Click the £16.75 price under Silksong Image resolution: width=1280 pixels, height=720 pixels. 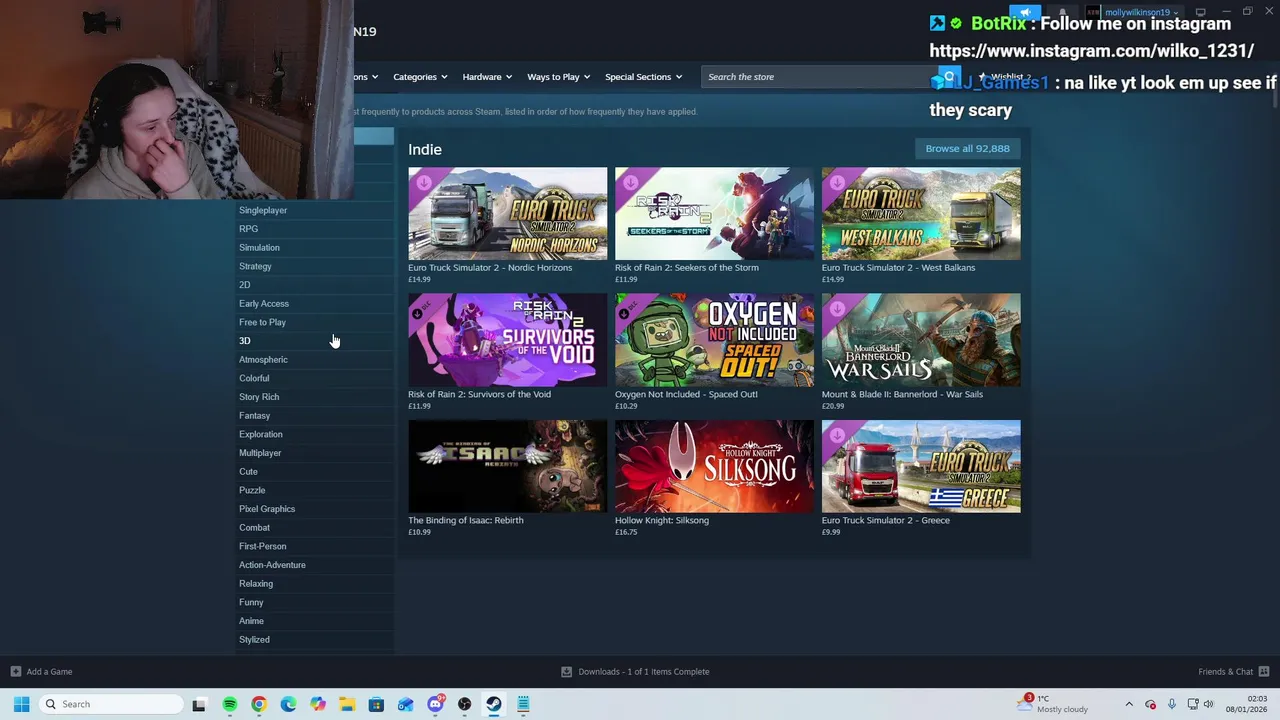626,532
